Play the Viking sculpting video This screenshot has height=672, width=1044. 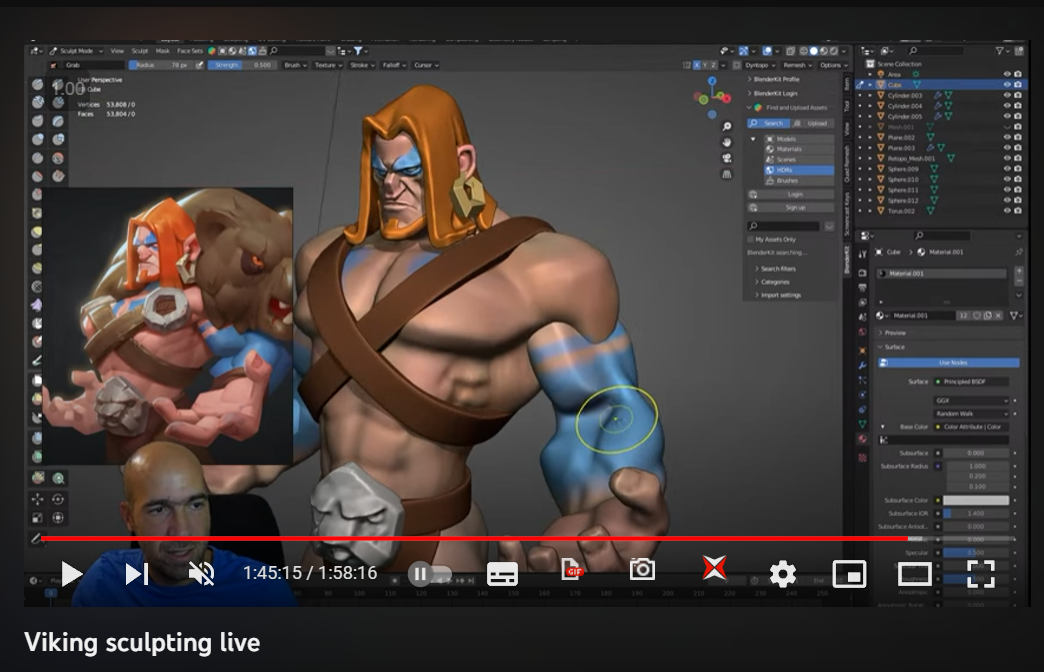coord(71,573)
